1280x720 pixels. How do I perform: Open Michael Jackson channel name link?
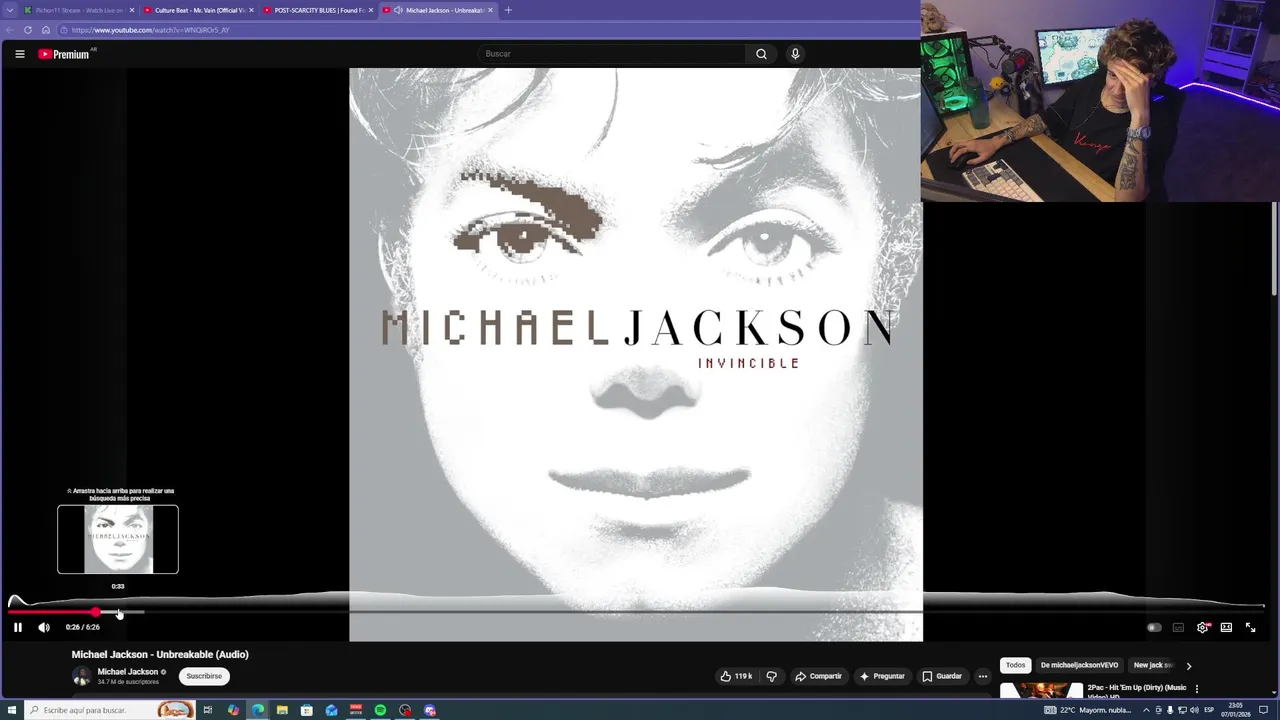click(127, 672)
